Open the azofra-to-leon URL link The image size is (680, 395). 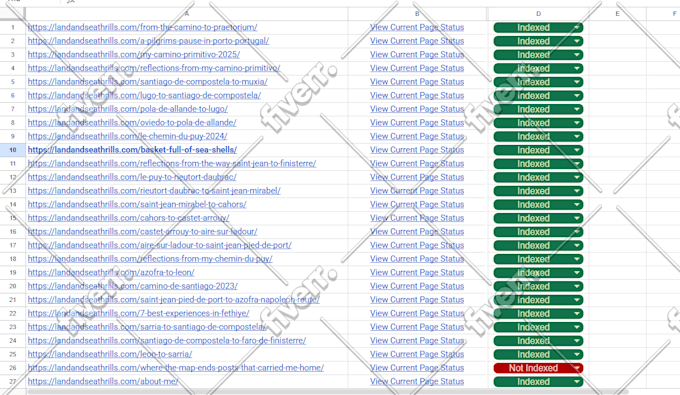[x=111, y=272]
